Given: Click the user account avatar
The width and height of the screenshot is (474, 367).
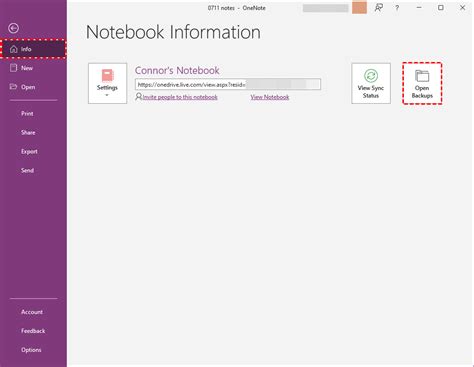Looking at the screenshot, I should coord(359,8).
